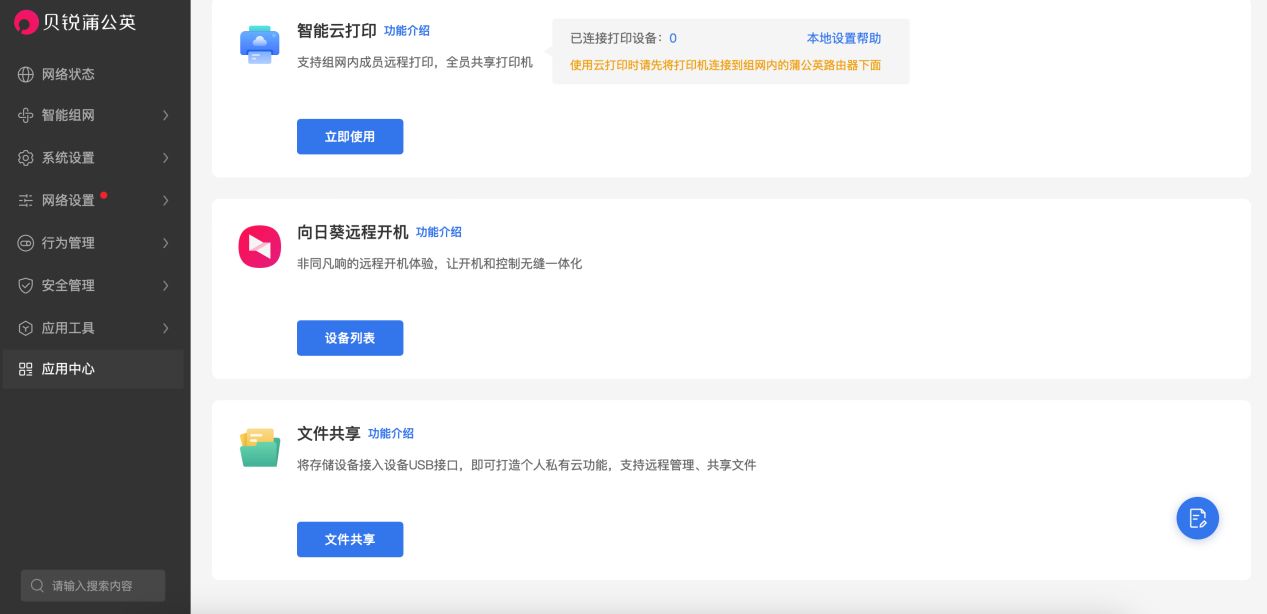Click the 系统设置 gear icon
The height and width of the screenshot is (614, 1267).
pyautogui.click(x=26, y=158)
